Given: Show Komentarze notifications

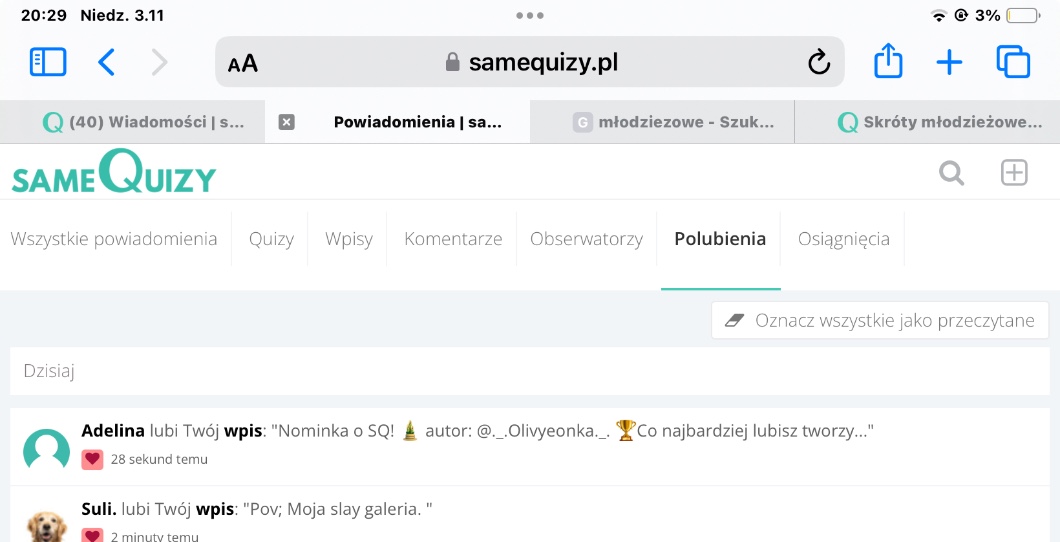Looking at the screenshot, I should point(453,239).
